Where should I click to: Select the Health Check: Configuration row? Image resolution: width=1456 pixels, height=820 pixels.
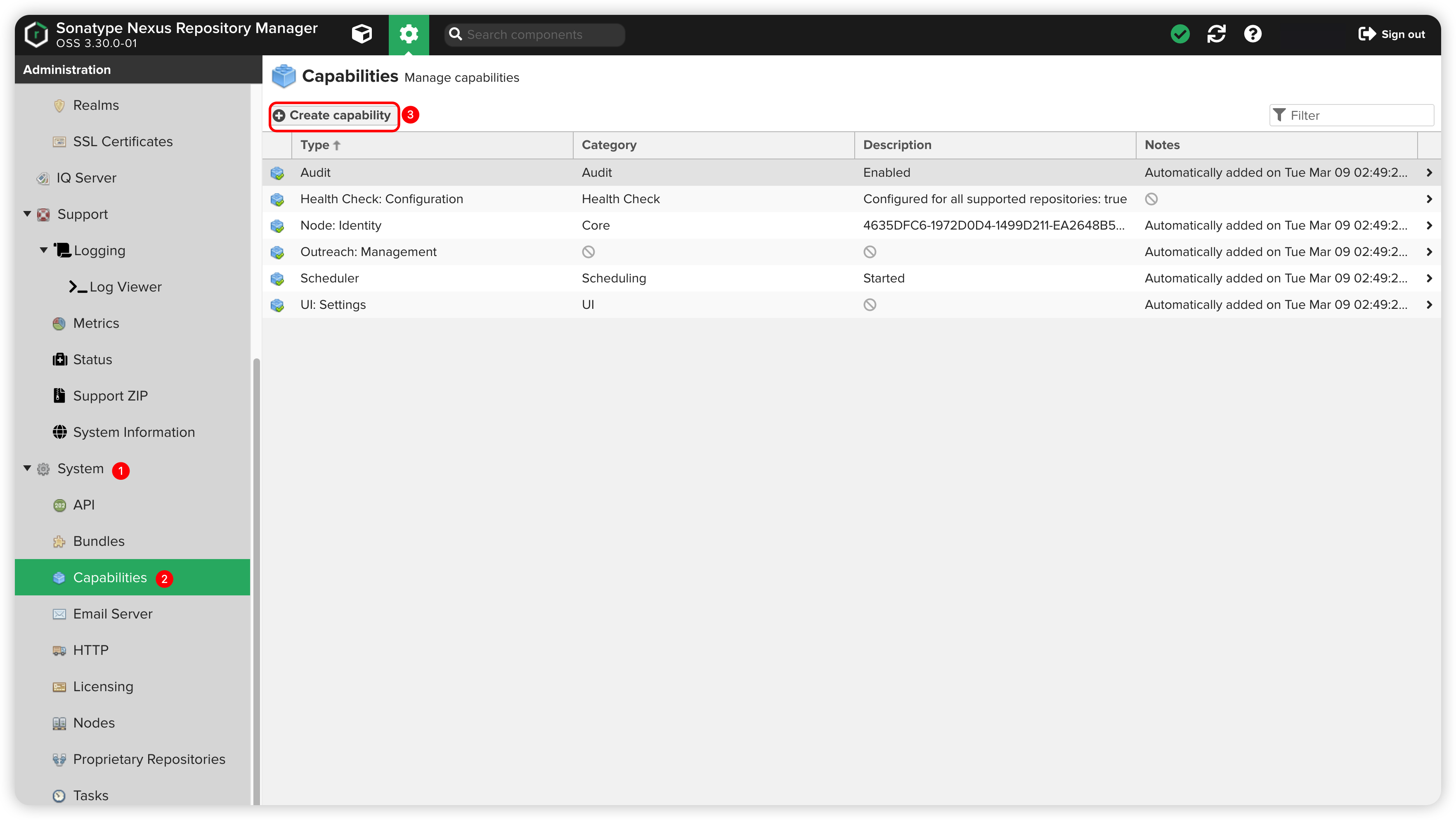381,199
